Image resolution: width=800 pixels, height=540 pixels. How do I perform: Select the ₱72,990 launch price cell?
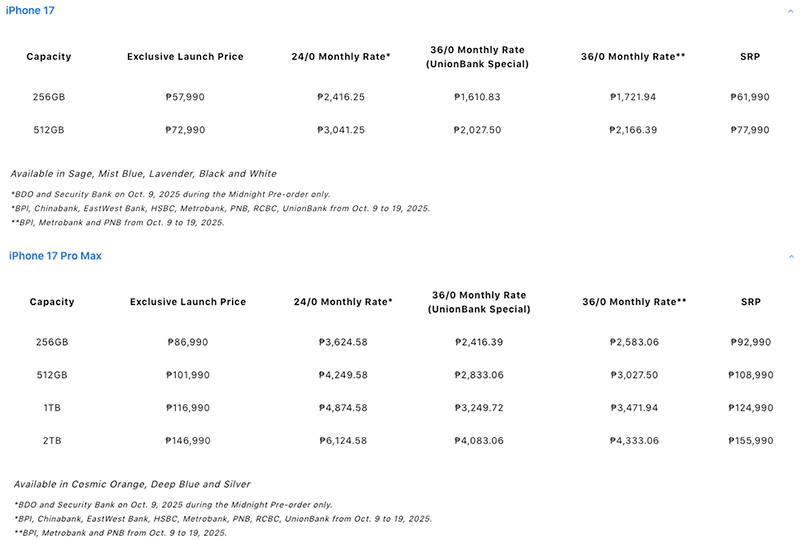[x=185, y=130]
